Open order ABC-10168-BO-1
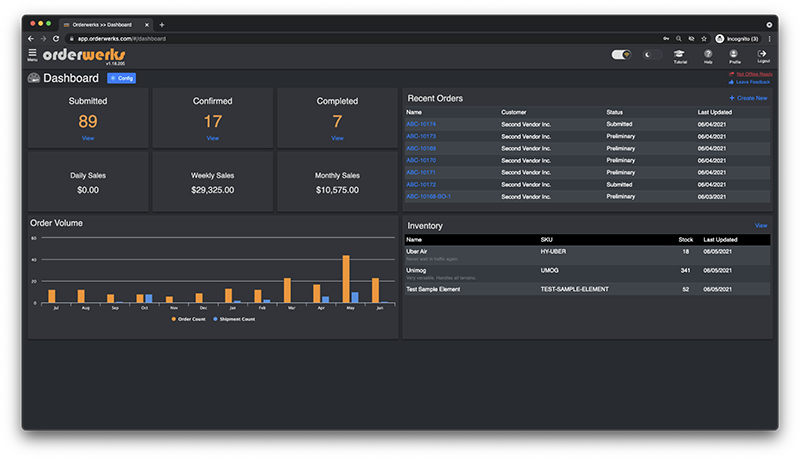Screen dimensions: 800x460 pos(429,196)
